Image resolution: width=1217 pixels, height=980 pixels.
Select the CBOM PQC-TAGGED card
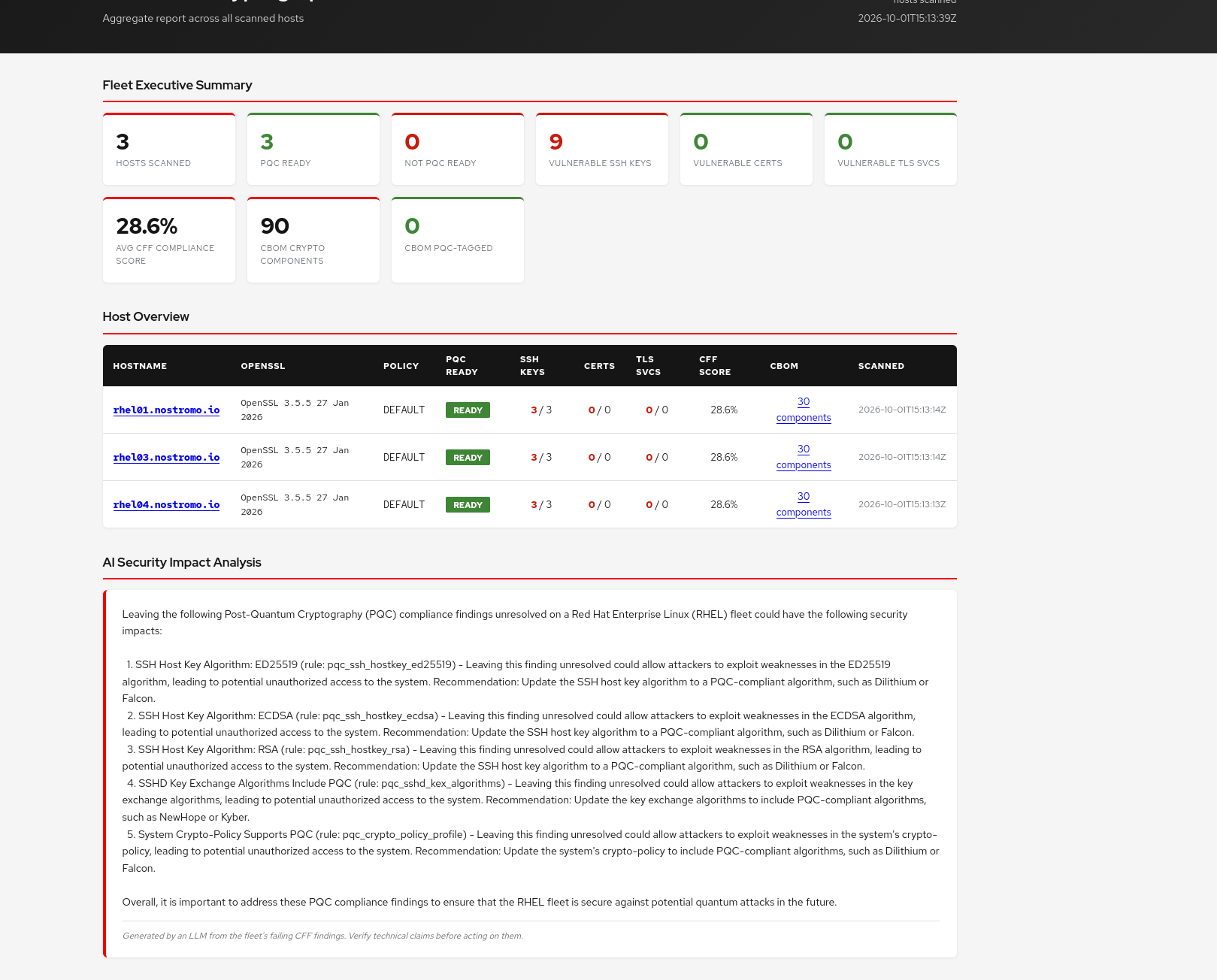pyautogui.click(x=458, y=240)
